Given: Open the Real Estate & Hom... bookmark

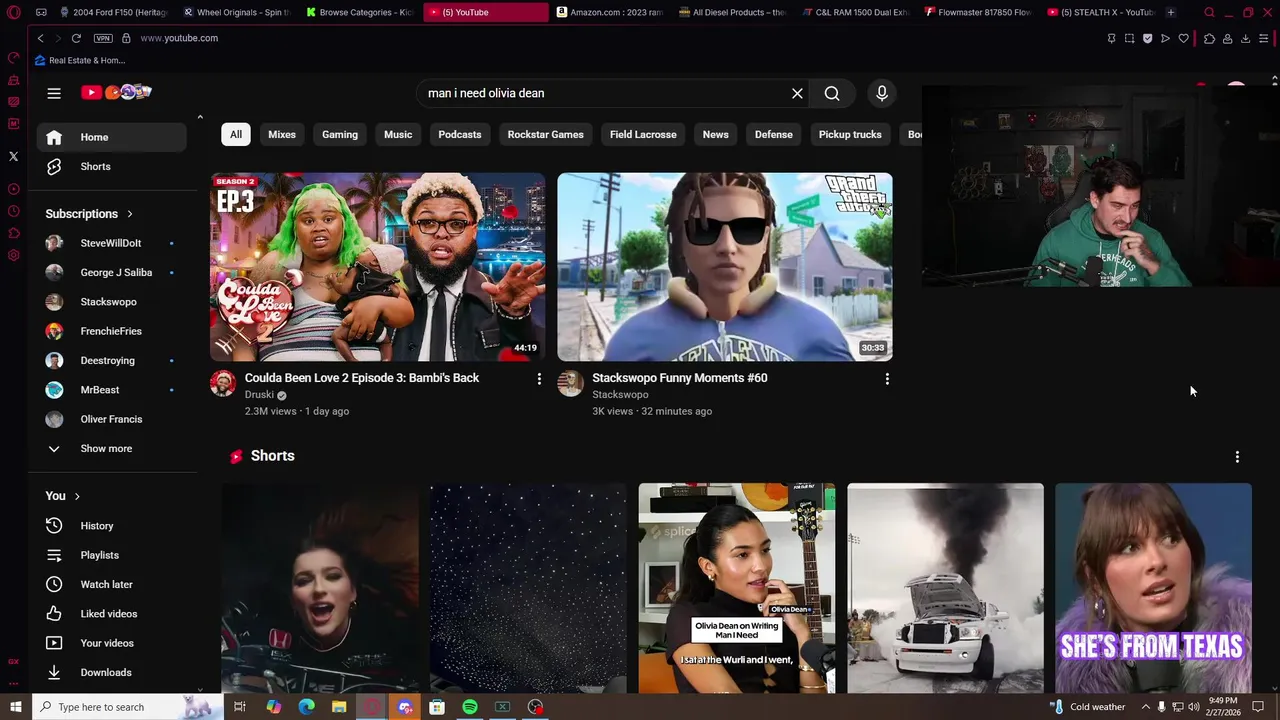Looking at the screenshot, I should [x=80, y=60].
